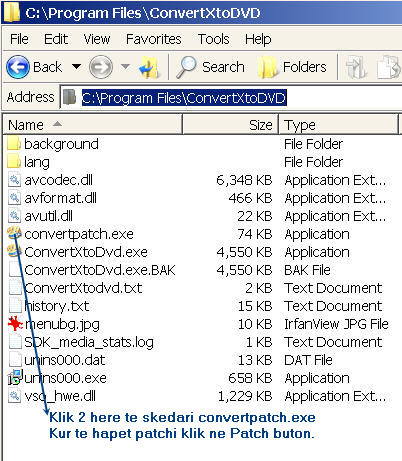
Task: Select the history.txt file
Action: 49,306
